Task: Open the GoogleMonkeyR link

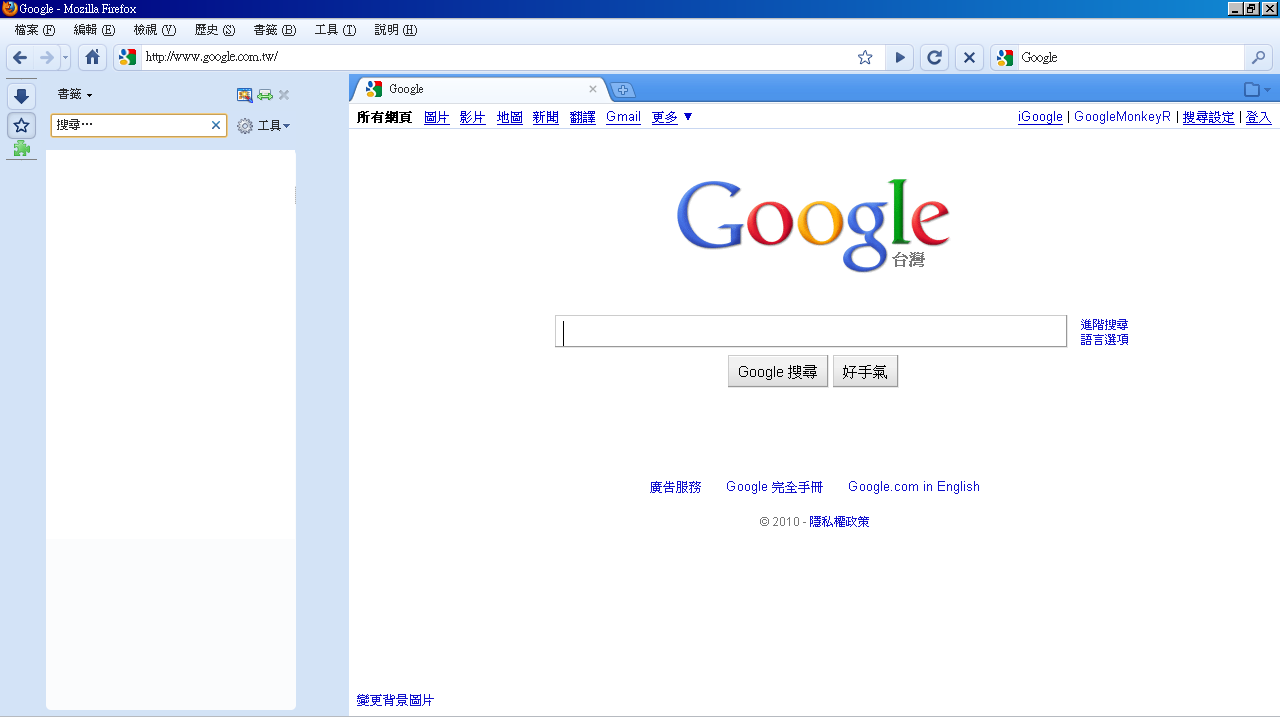Action: click(x=1122, y=117)
